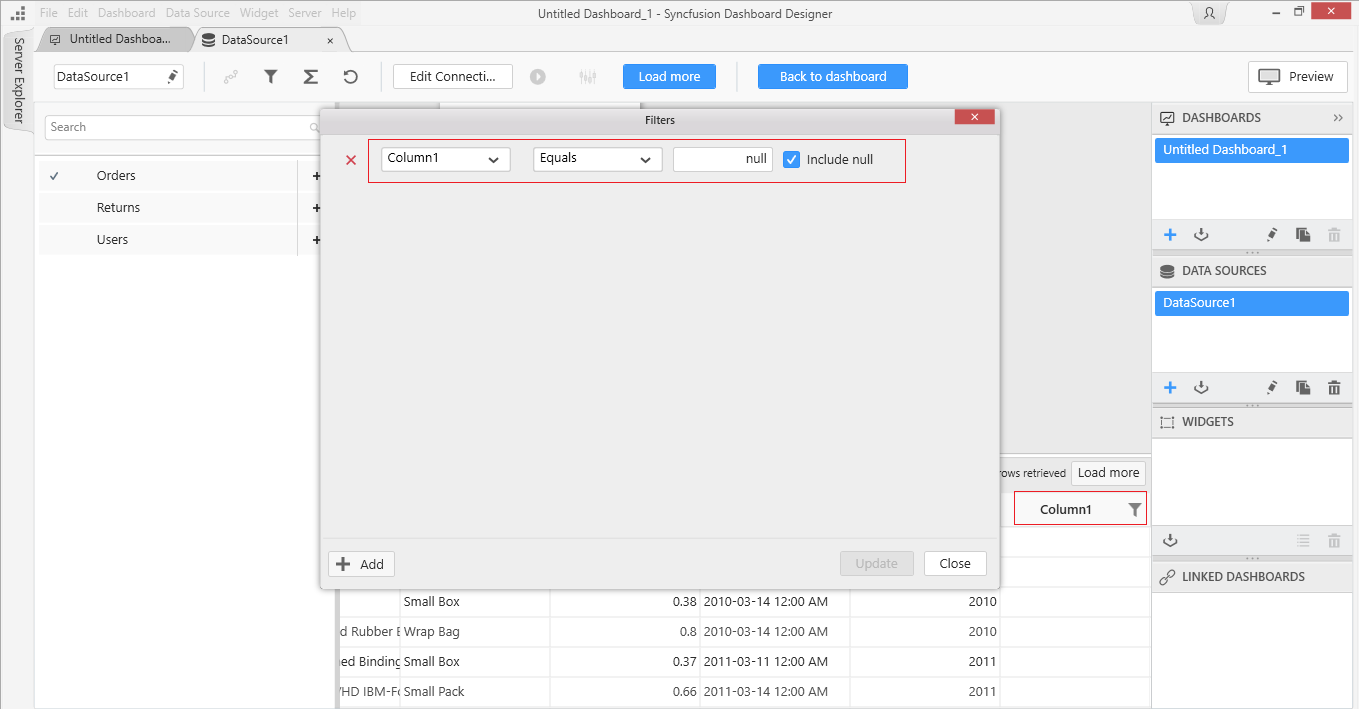Click the Add filter button
The image size is (1359, 709).
click(x=361, y=564)
